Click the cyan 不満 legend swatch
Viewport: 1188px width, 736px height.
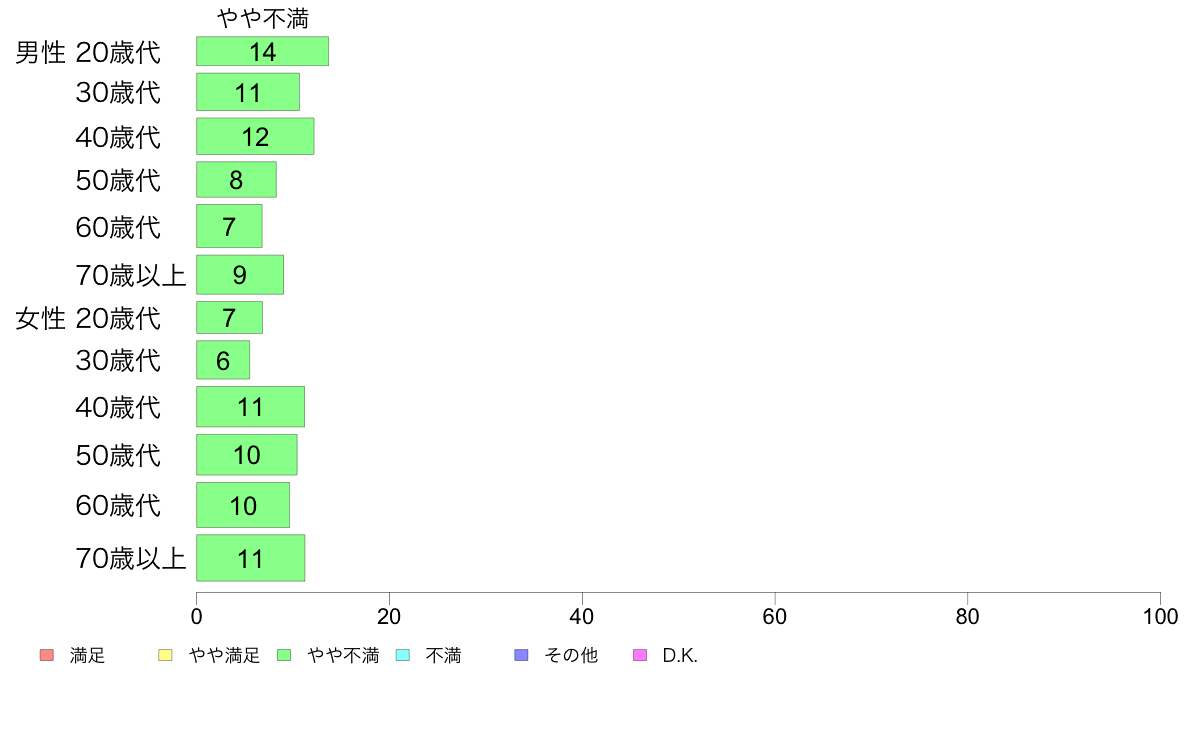[x=403, y=655]
